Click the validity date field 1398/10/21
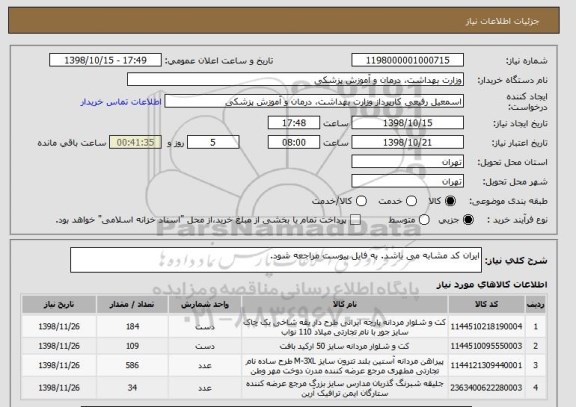The width and height of the screenshot is (576, 407). tap(407, 142)
